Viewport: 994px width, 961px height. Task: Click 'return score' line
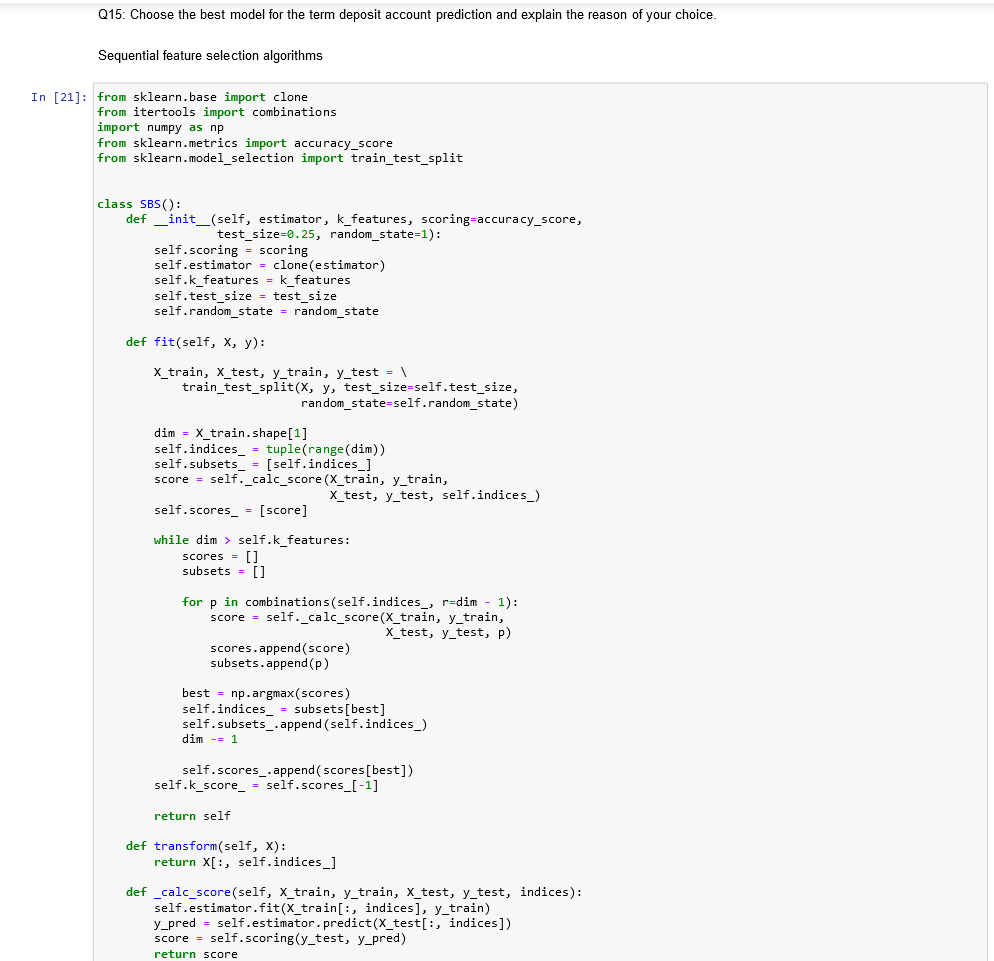tap(195, 954)
